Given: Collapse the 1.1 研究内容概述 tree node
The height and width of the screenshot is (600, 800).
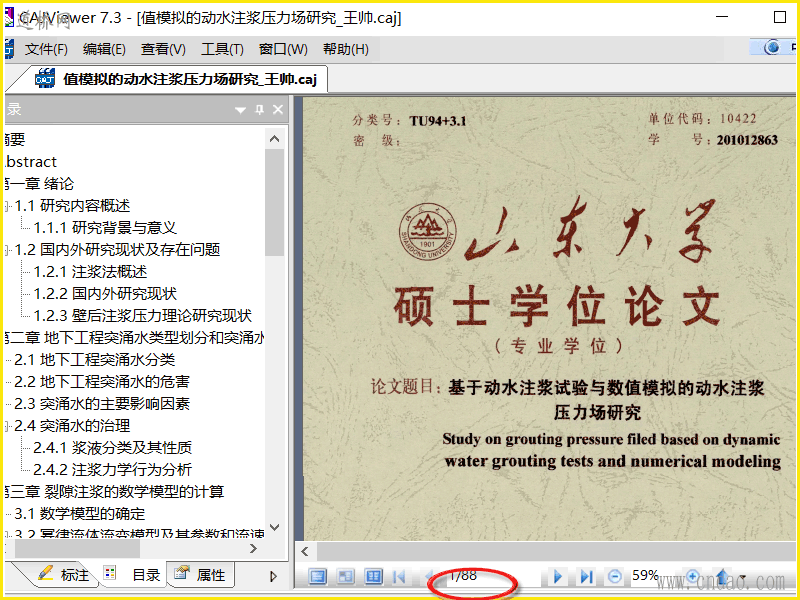Looking at the screenshot, I should 8,207.
